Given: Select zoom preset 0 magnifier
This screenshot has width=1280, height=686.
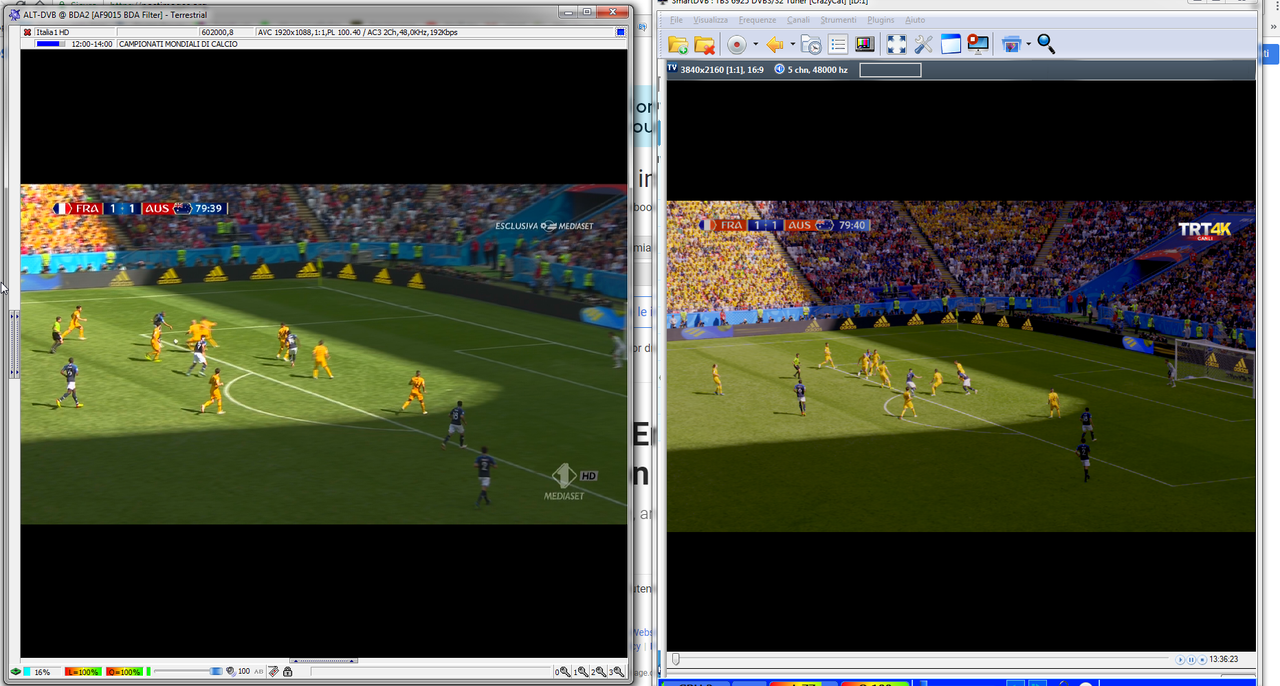Looking at the screenshot, I should 563,672.
